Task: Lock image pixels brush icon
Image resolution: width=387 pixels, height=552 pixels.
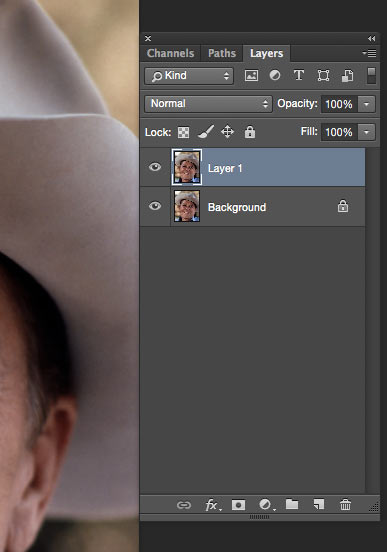Action: pos(206,132)
